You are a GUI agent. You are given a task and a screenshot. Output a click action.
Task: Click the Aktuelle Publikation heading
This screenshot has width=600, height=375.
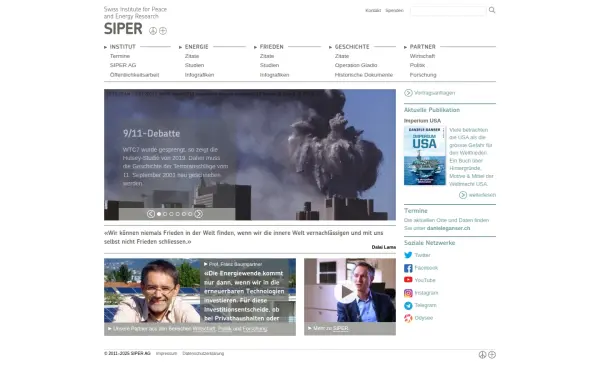432,110
